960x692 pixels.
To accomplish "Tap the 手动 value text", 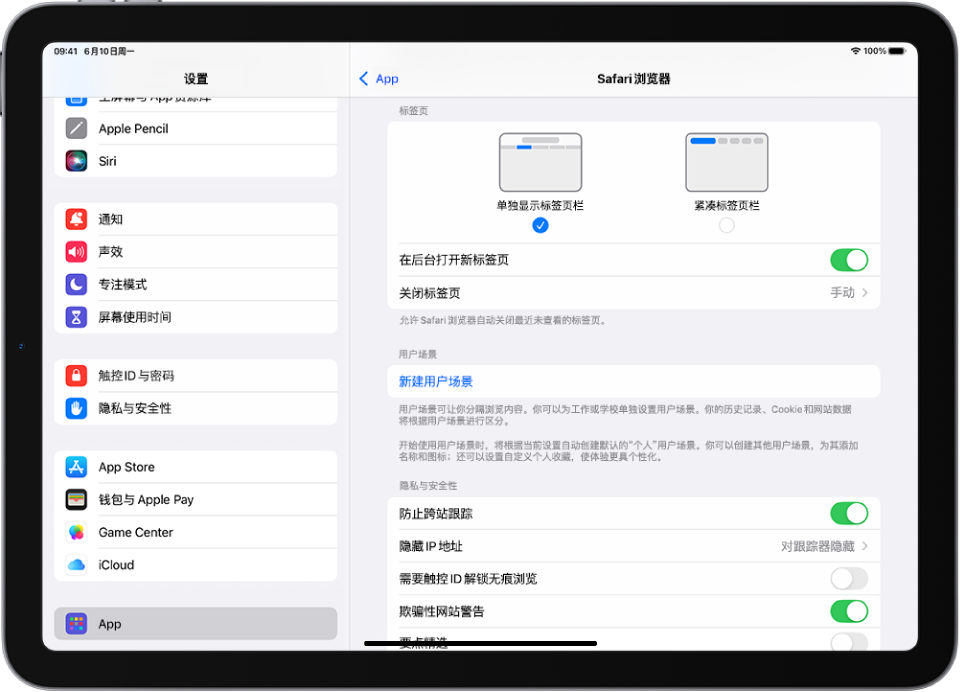I will pos(842,293).
